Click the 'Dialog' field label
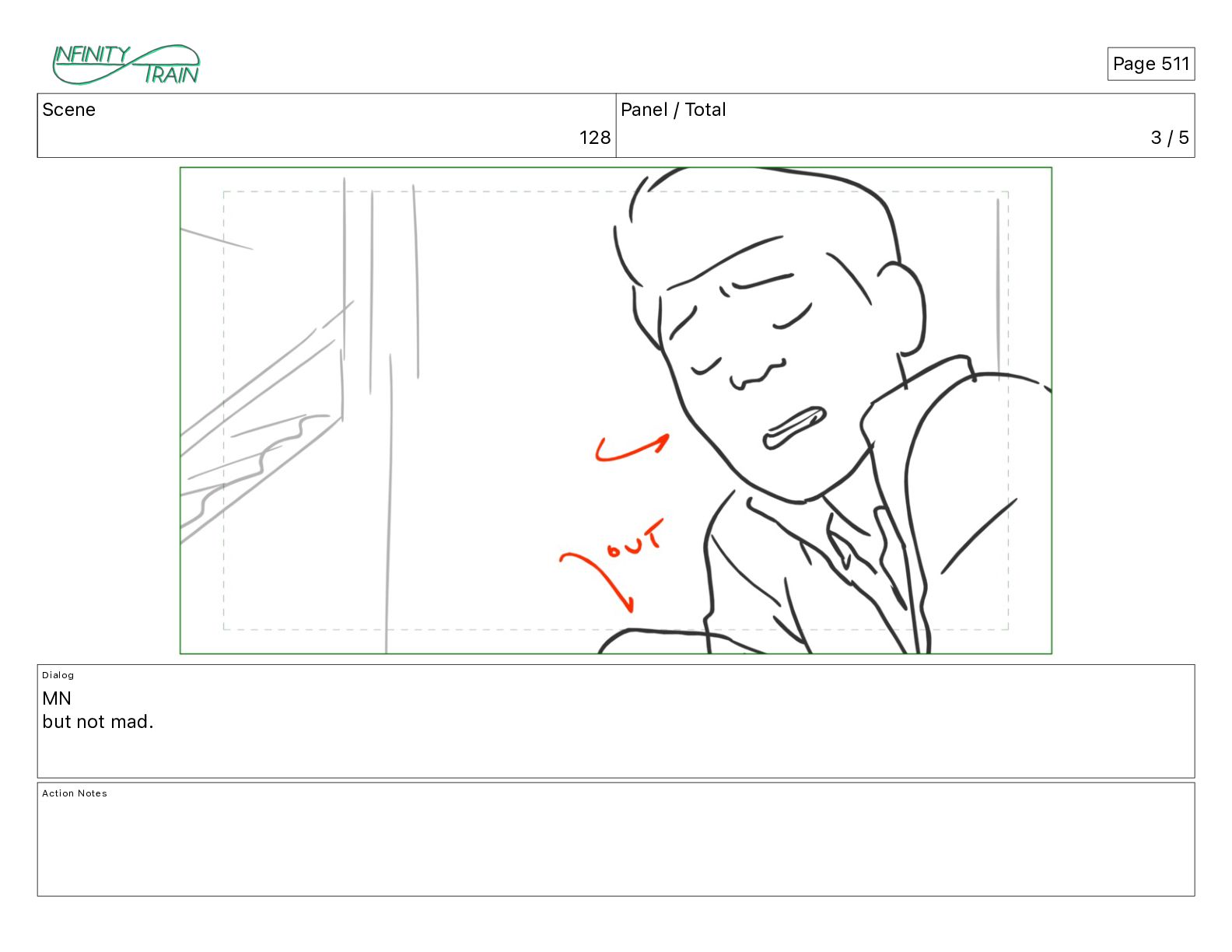 (x=58, y=675)
